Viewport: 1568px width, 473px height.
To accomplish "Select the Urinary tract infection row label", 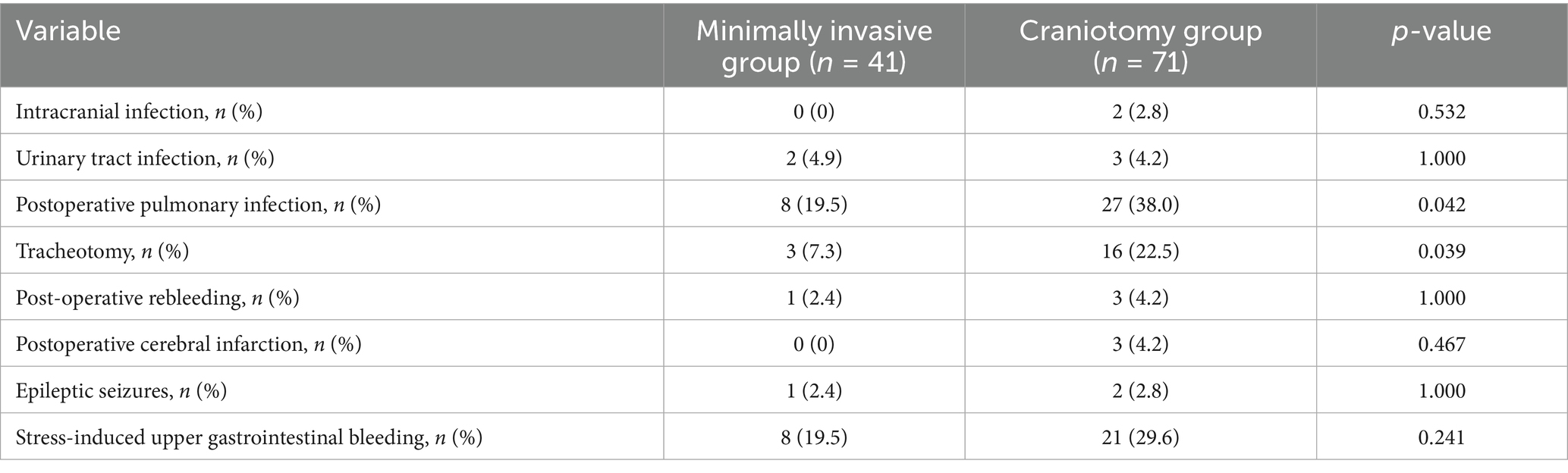I will coord(145,158).
